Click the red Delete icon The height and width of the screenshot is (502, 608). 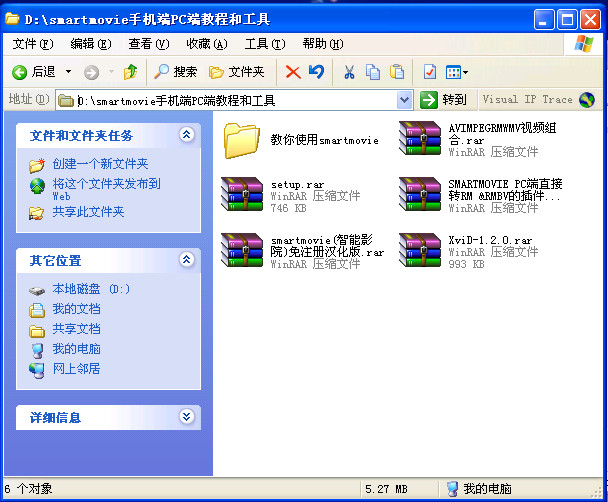pos(293,72)
